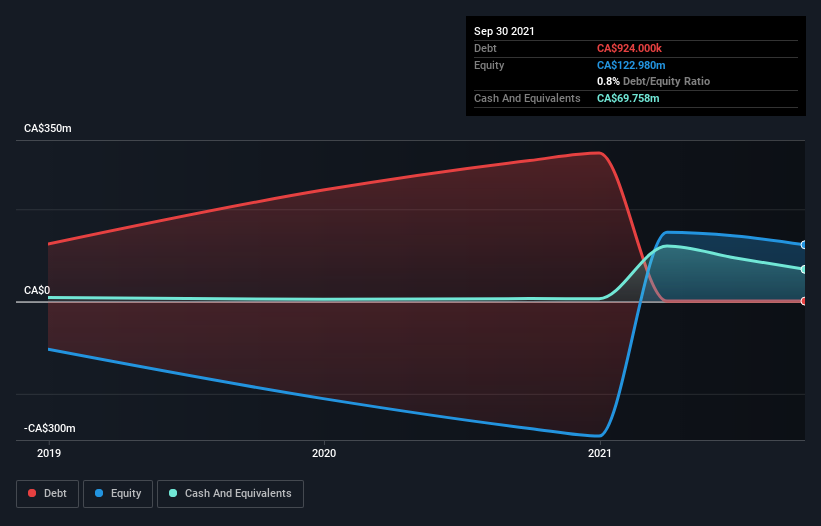821x526 pixels.
Task: Click the Sep 30 2021 tooltip date
Action: [x=504, y=31]
